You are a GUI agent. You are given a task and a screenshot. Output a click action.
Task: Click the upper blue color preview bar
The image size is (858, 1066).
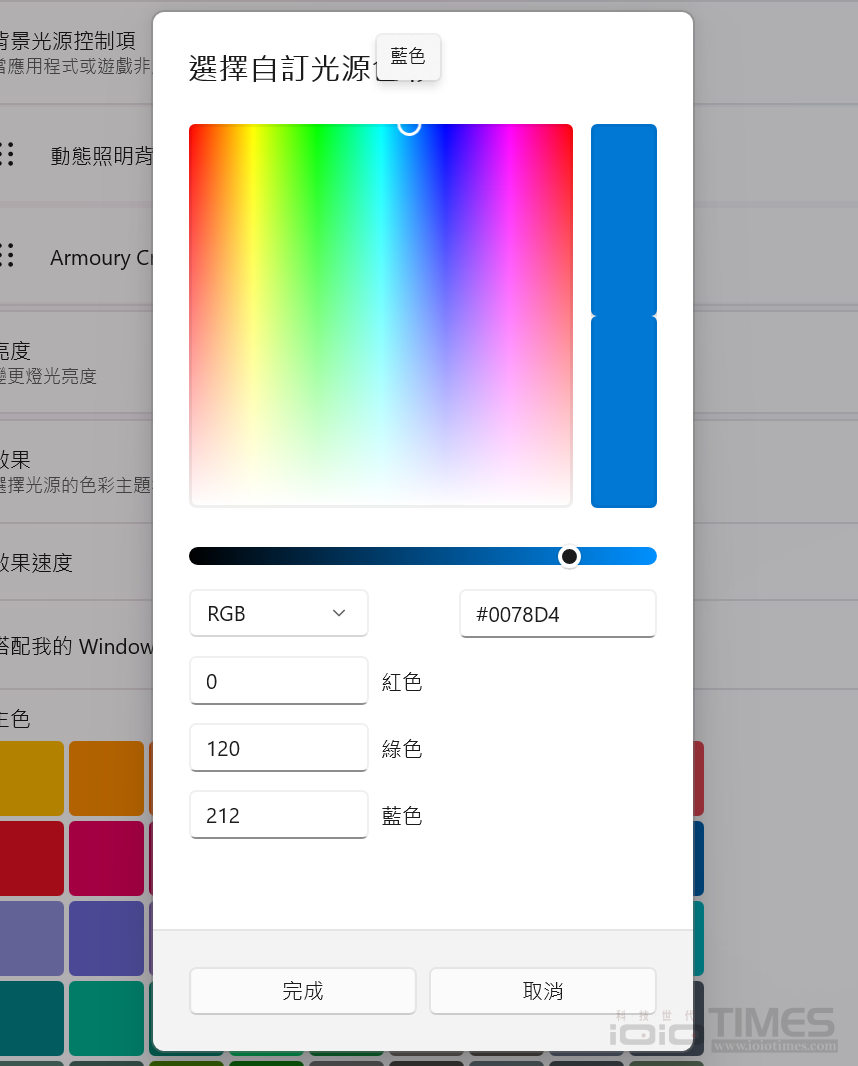click(623, 219)
